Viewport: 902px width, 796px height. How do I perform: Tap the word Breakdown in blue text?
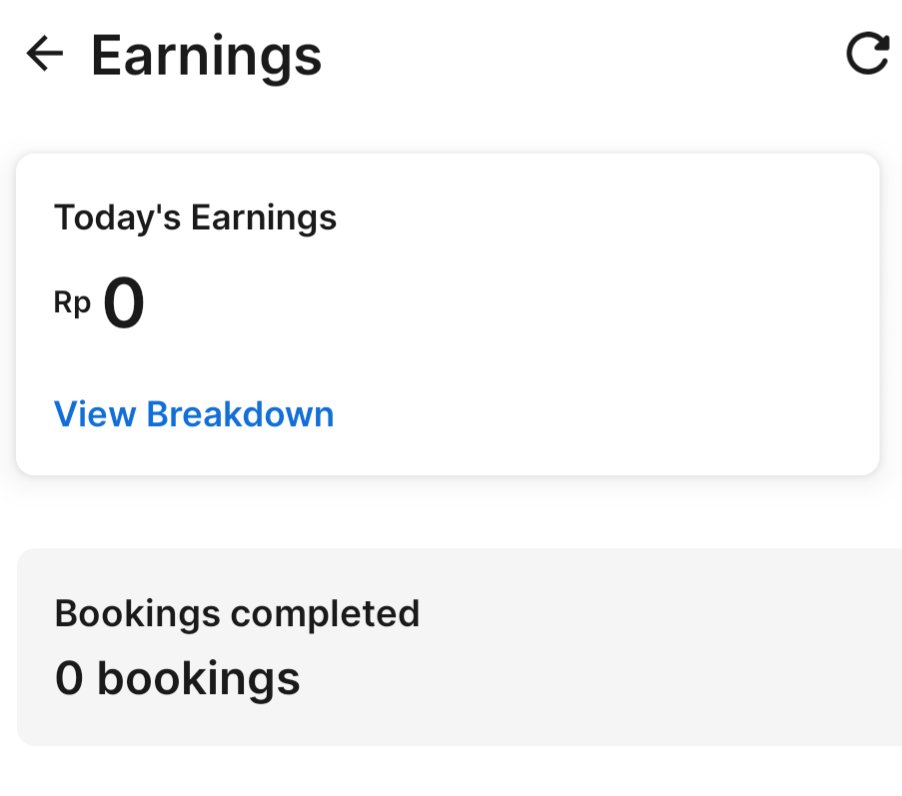pos(240,414)
